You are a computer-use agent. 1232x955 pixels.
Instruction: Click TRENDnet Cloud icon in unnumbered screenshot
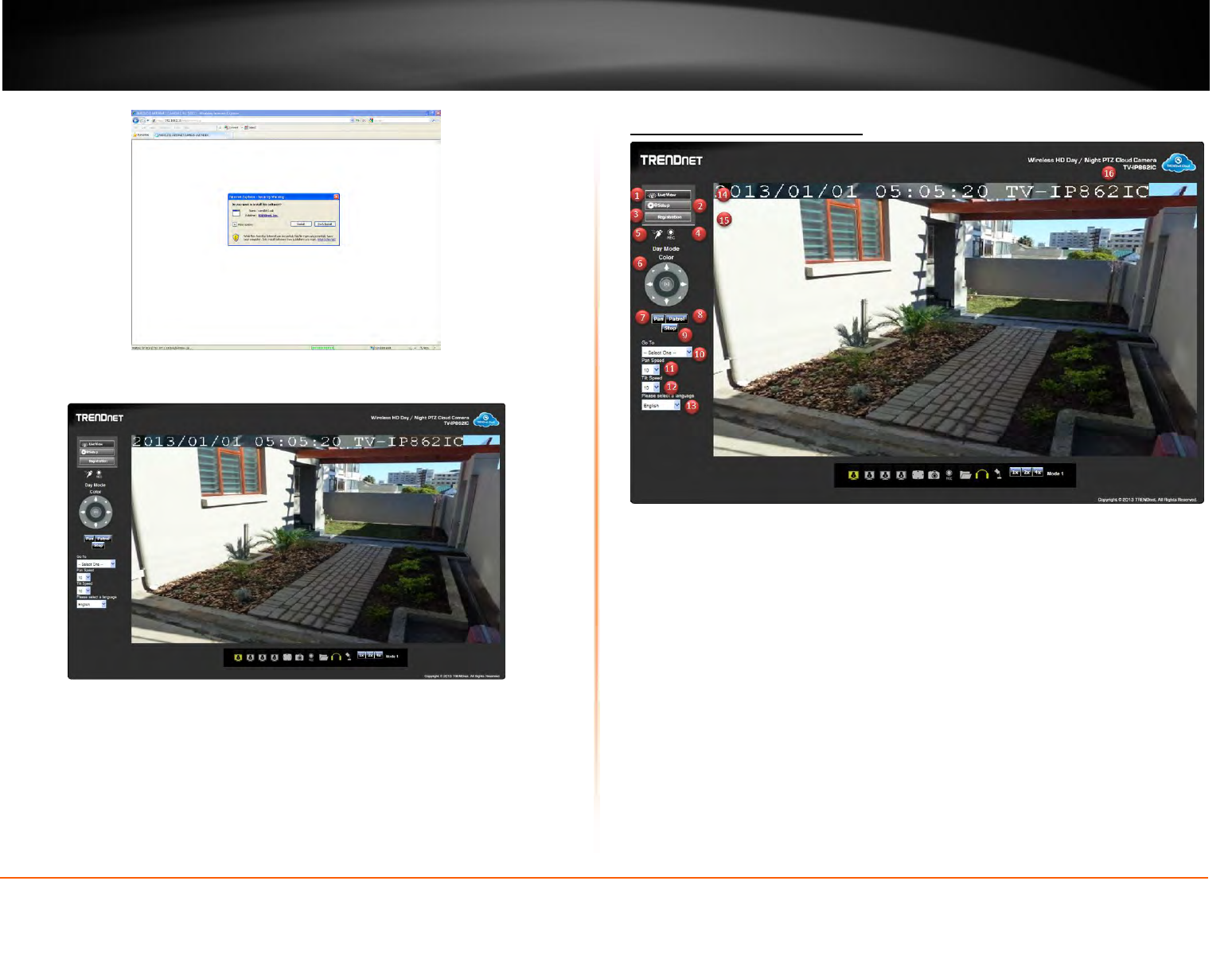[486, 419]
